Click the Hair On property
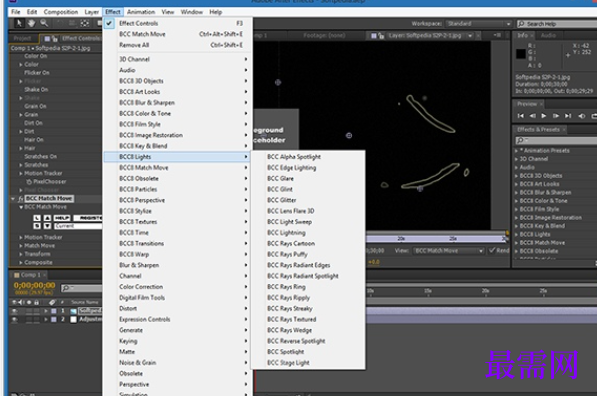This screenshot has width=597, height=396. (x=34, y=140)
